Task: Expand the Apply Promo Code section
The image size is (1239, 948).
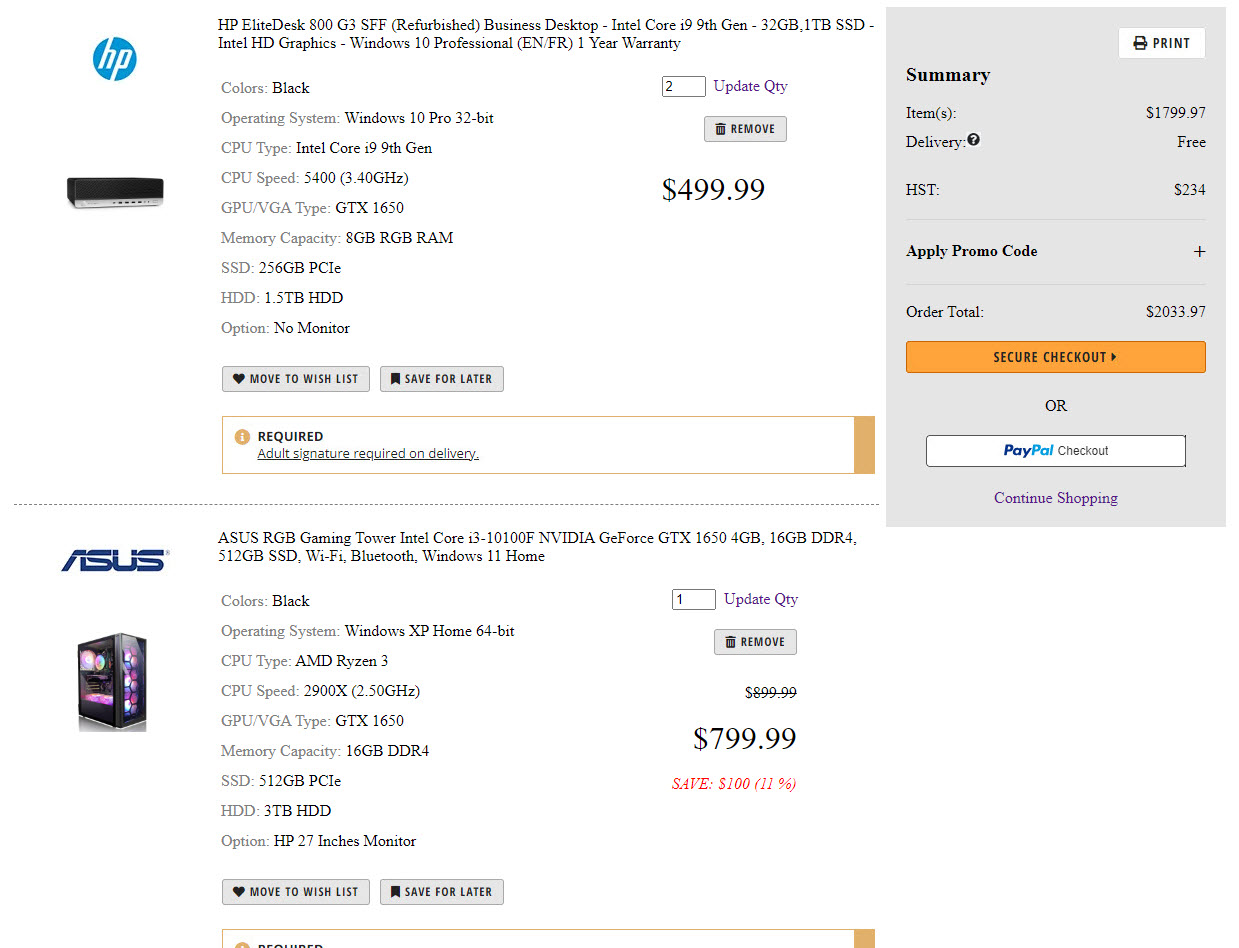Action: pyautogui.click(x=1199, y=251)
